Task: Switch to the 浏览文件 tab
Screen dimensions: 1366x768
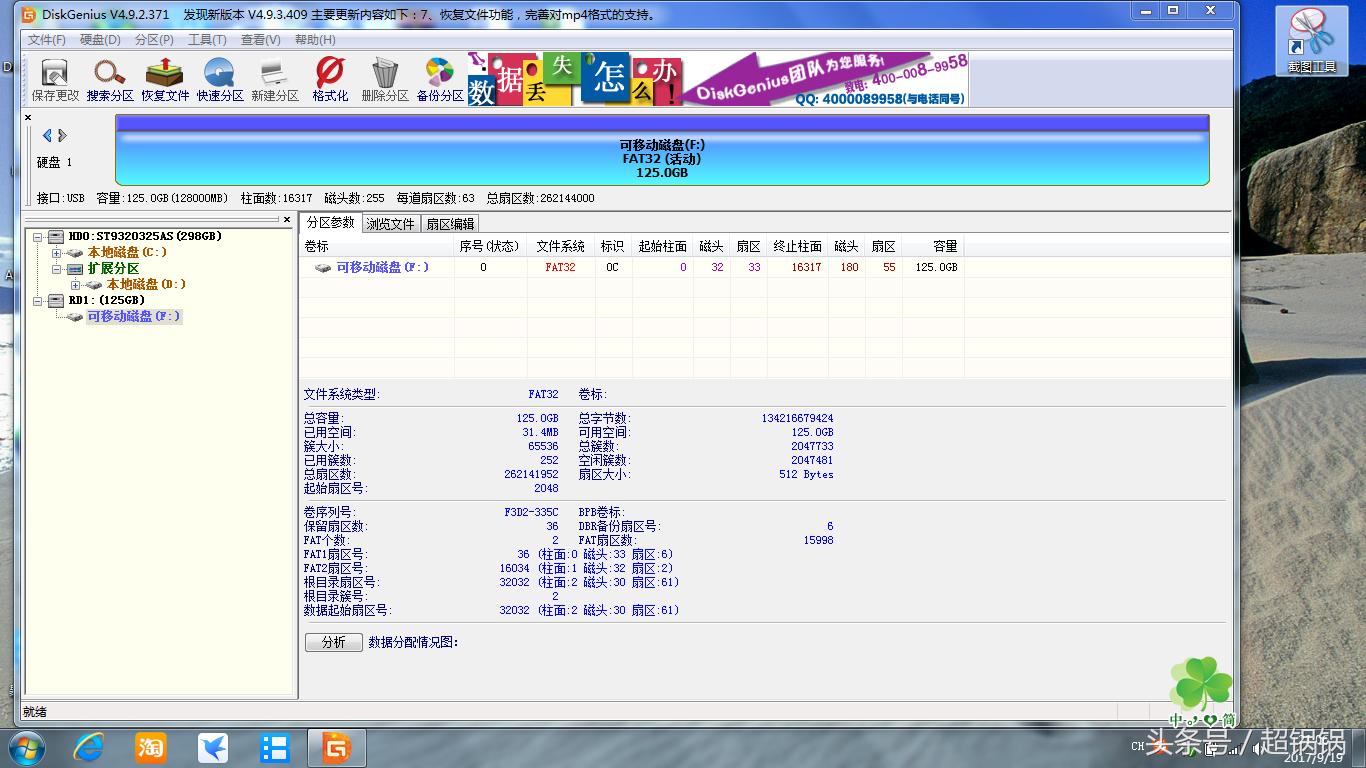Action: pos(390,223)
